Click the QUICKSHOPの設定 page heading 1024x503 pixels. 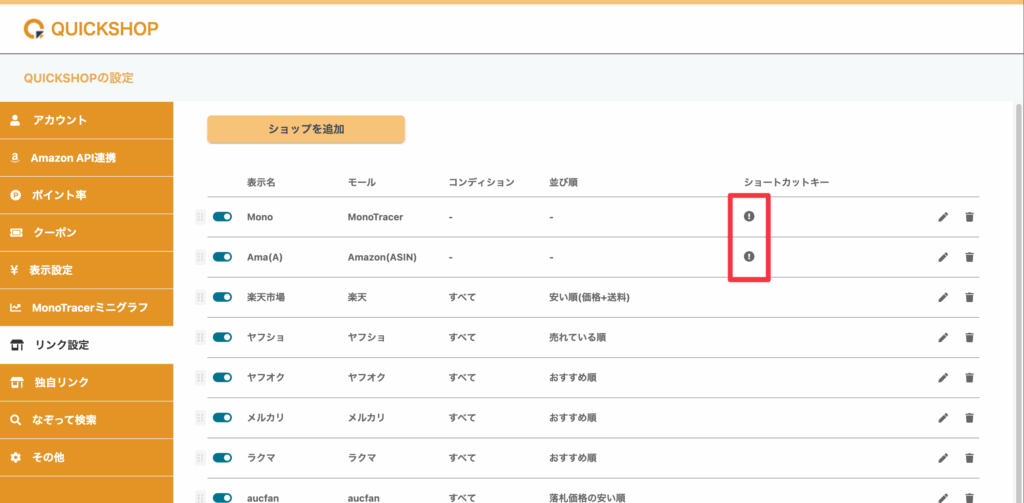click(x=78, y=78)
